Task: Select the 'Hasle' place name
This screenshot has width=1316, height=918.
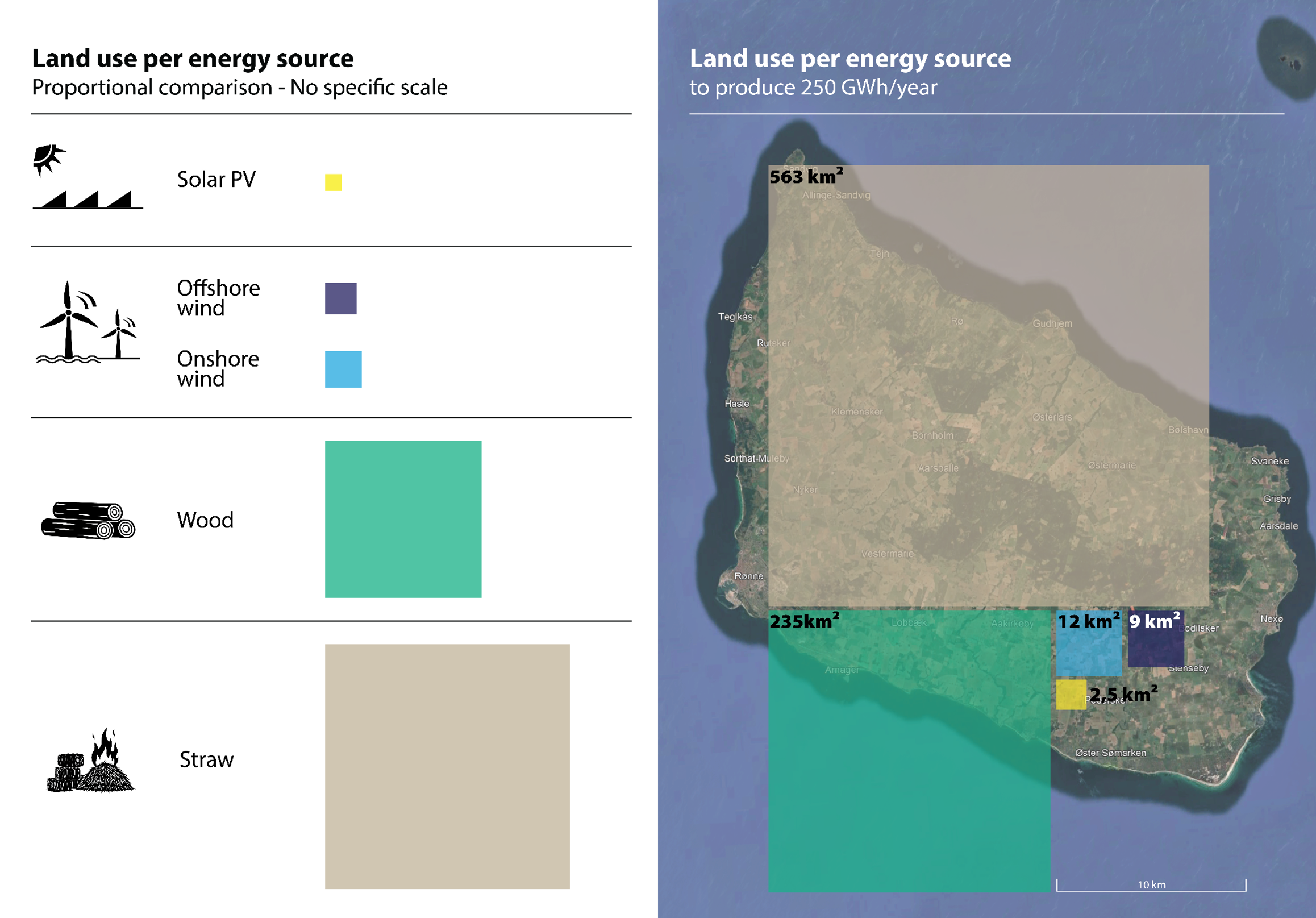Action: tap(737, 404)
